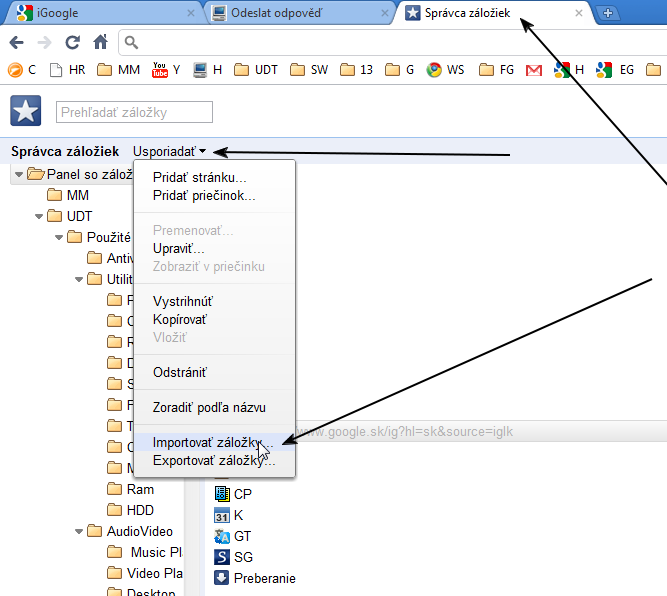Open the Chrome WS bookmark
The image size is (667, 596).
point(445,70)
